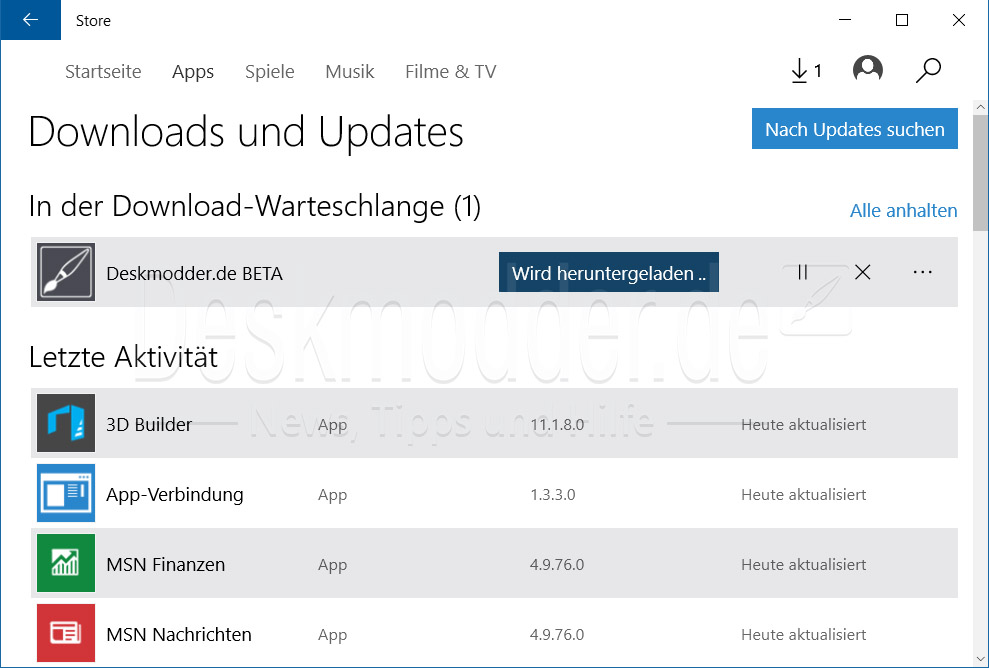989x668 pixels.
Task: Switch to the Musik tab
Action: coord(349,71)
